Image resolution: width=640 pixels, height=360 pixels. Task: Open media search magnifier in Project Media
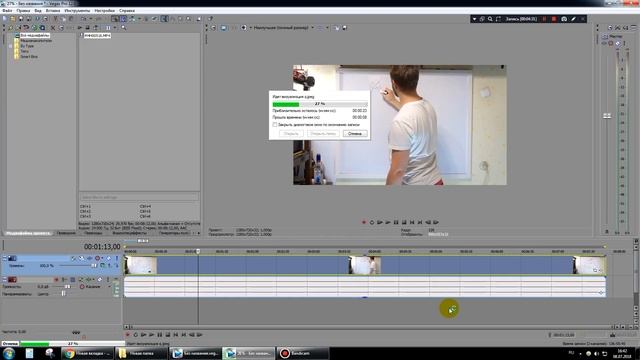tap(123, 28)
